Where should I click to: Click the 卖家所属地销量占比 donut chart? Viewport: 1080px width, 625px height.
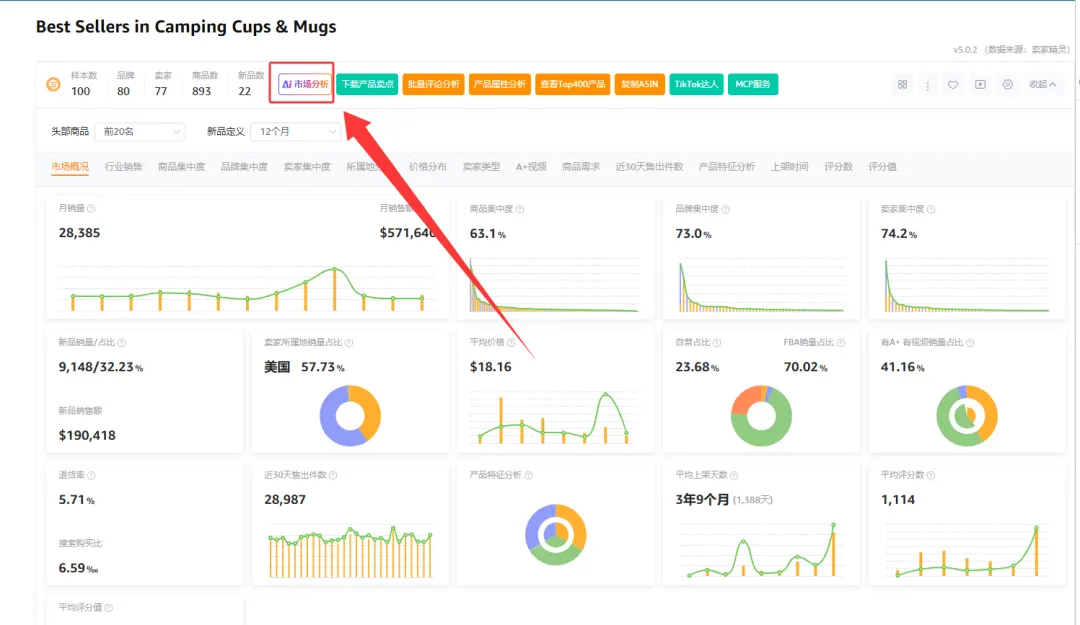click(350, 416)
